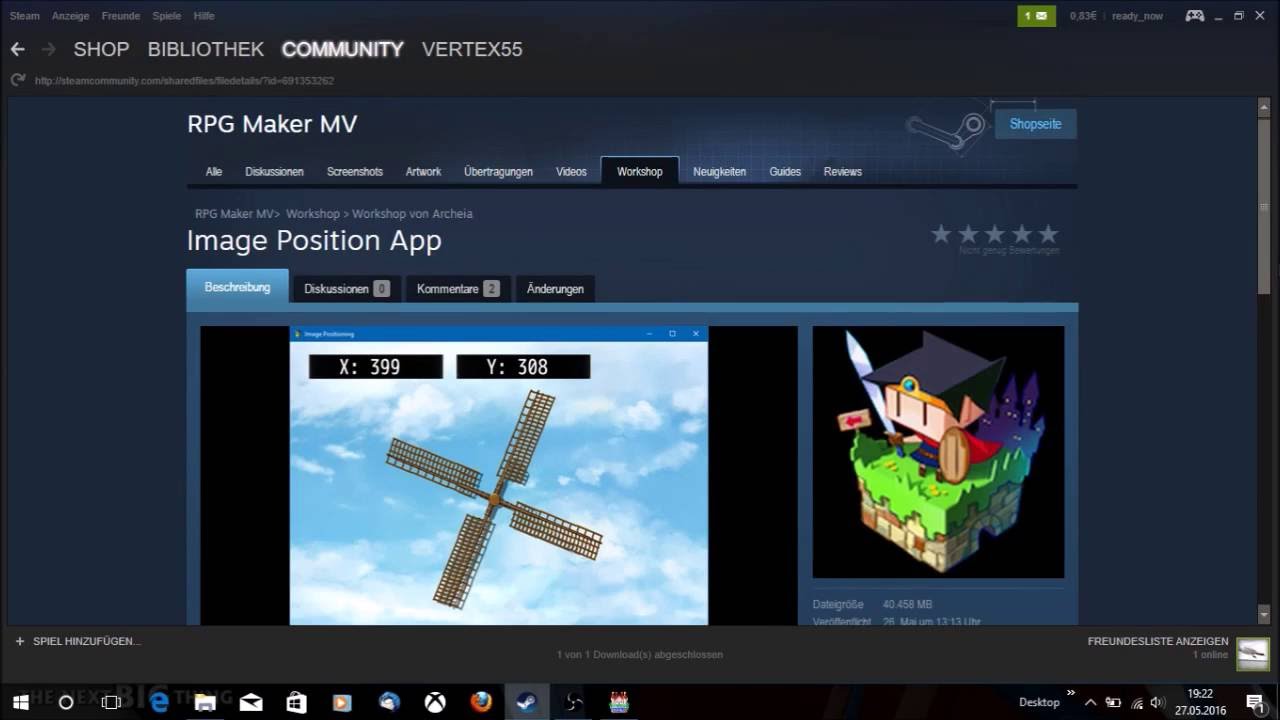The image size is (1280, 720).
Task: Launch Microsoft Edge from the taskbar
Action: point(158,702)
